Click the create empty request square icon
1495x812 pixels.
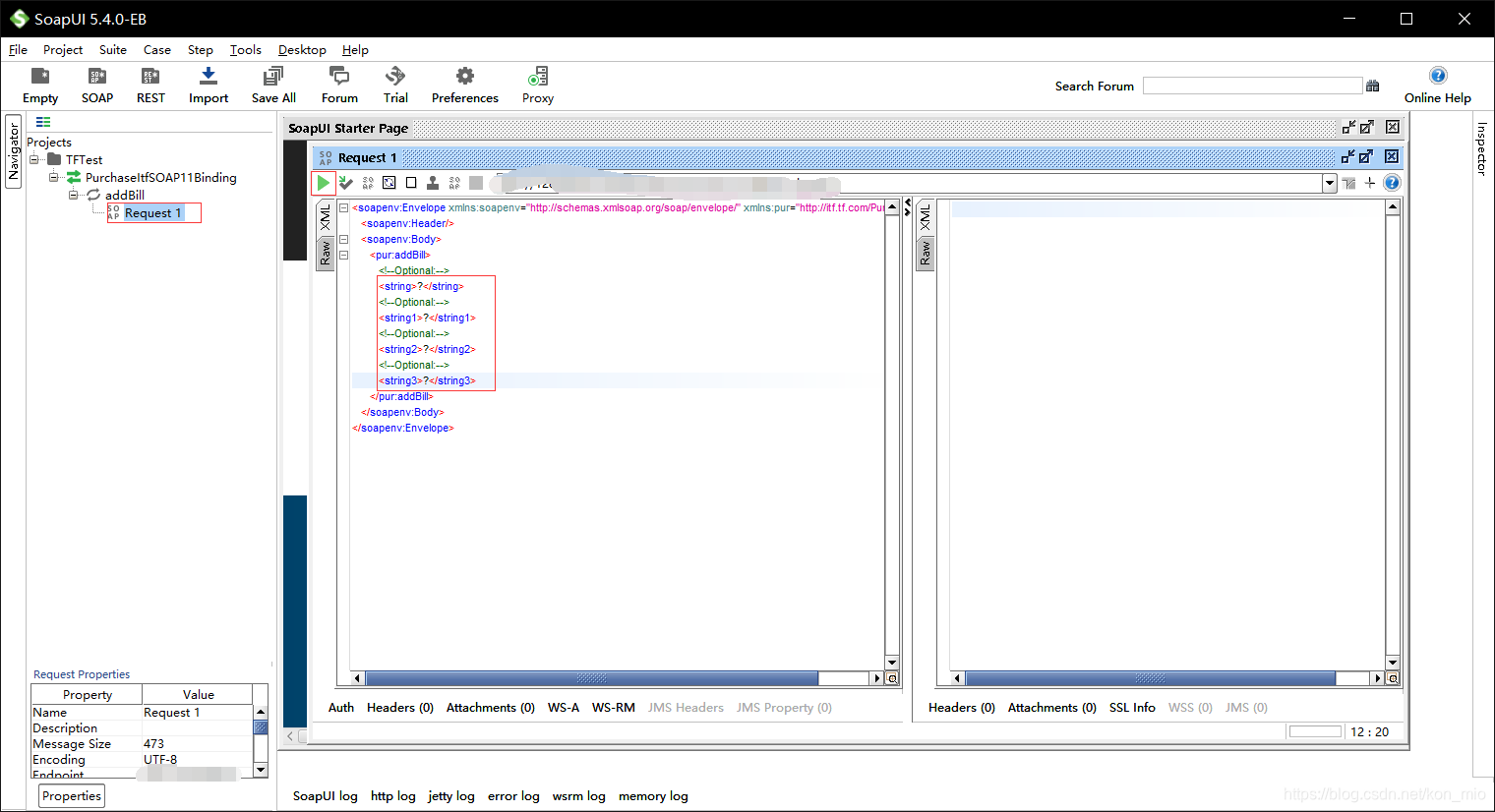pos(411,183)
